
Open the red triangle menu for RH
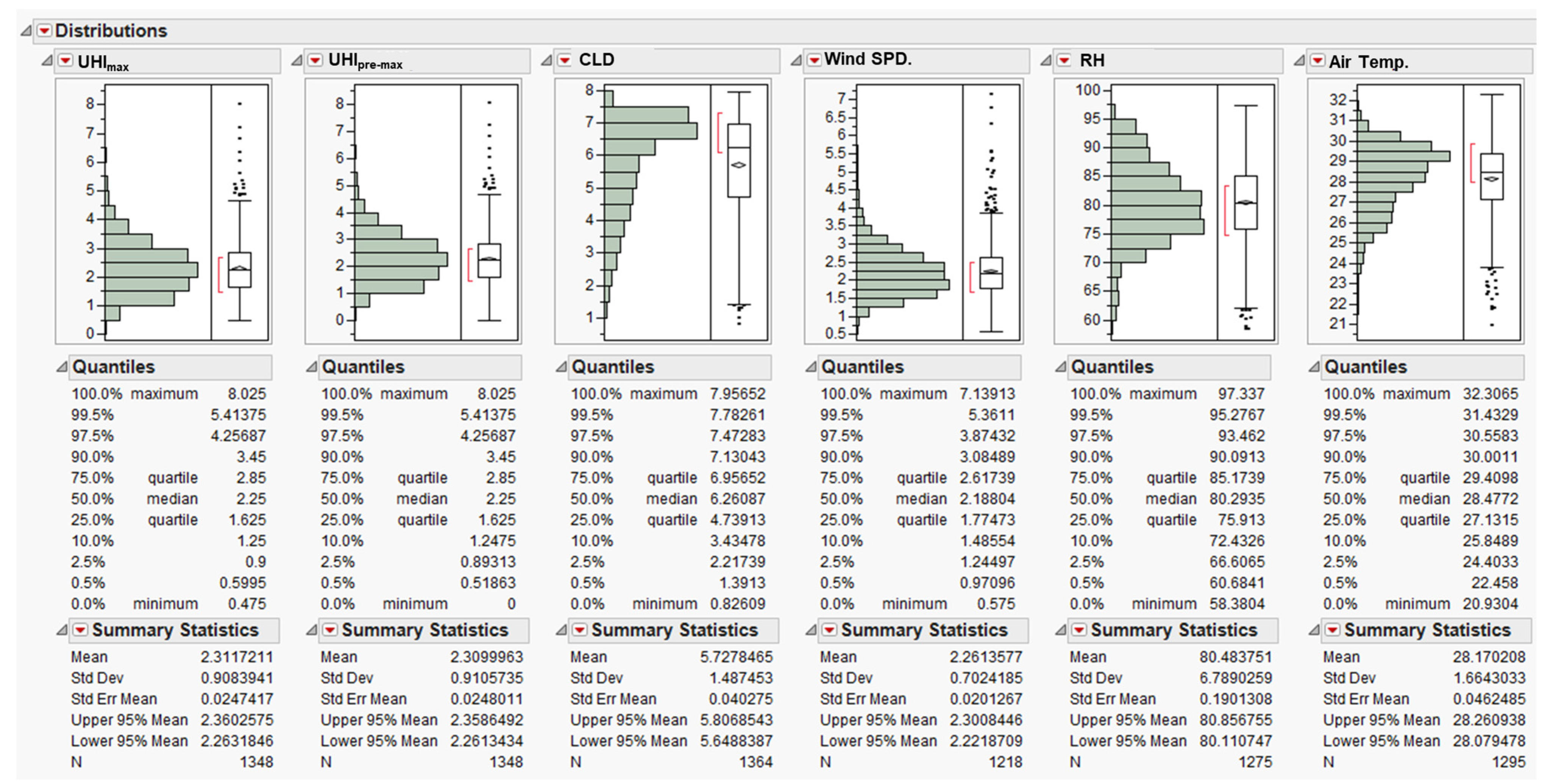[x=1064, y=61]
